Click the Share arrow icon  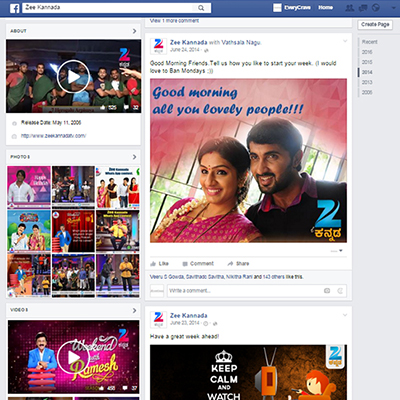pos(230,264)
